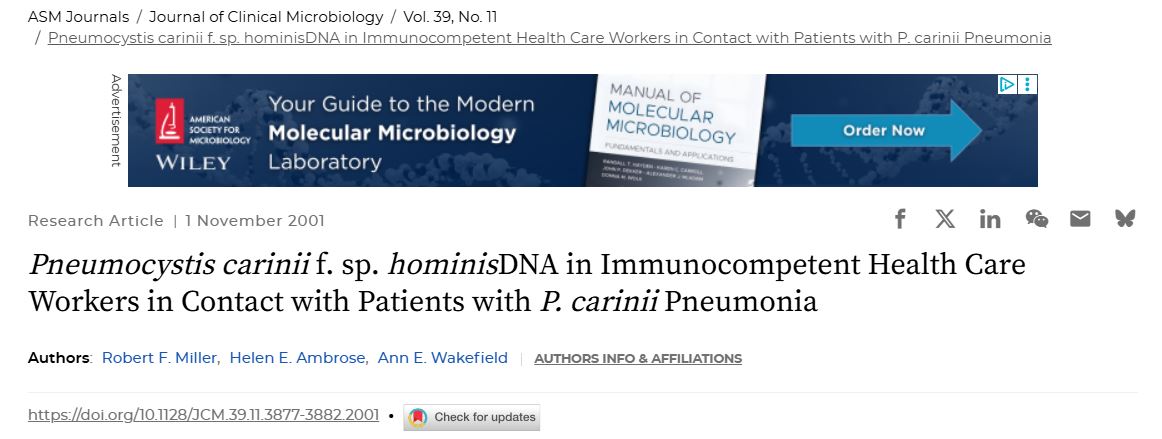This screenshot has width=1162, height=439.
Task: Open author Ann E. Wakefield
Action: point(442,358)
